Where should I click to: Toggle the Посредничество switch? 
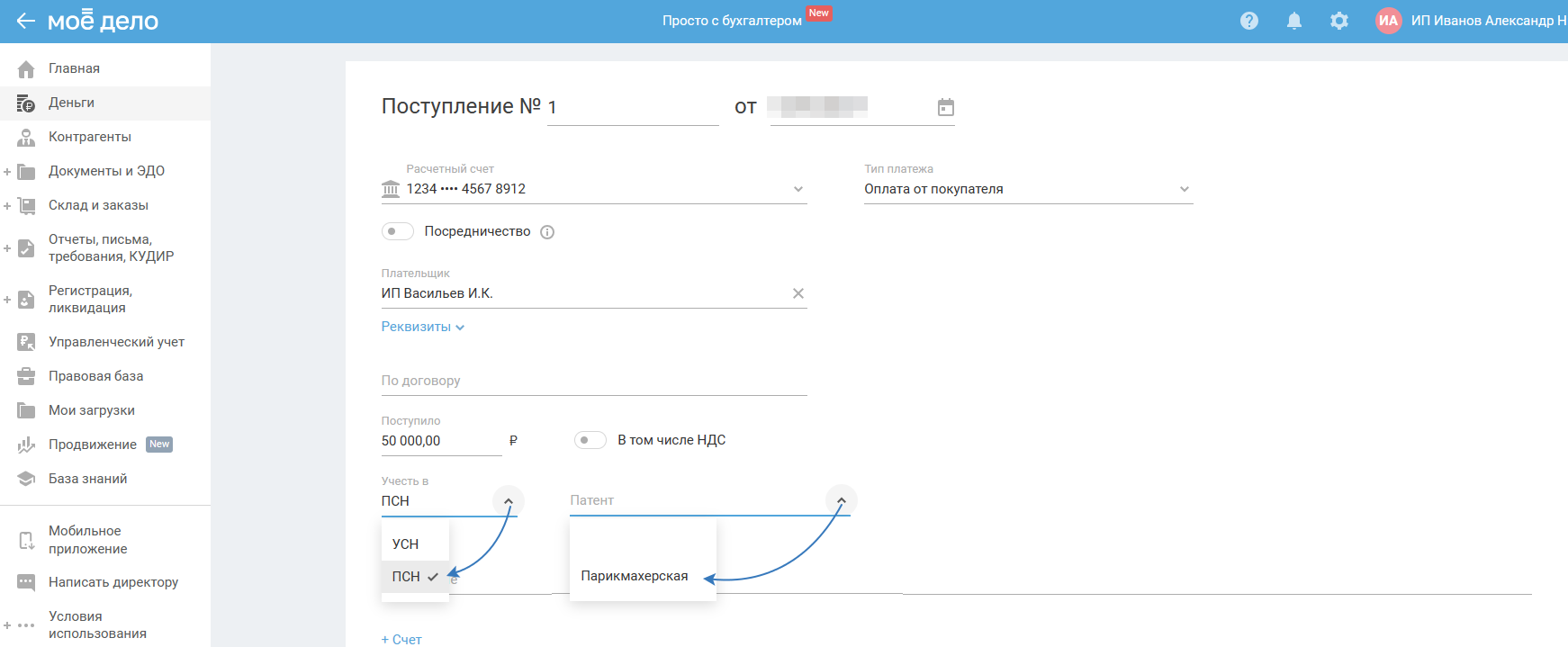[397, 231]
